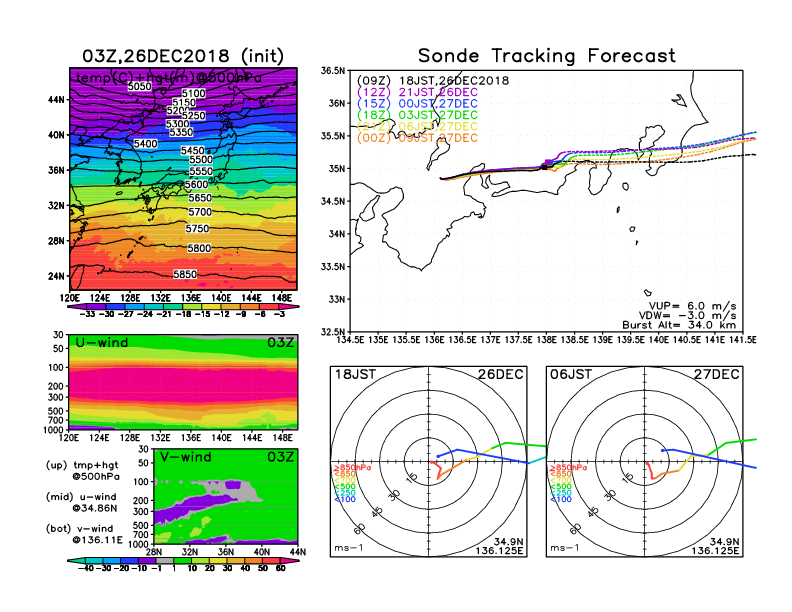Click the 5400 contour label
792x612 pixels.
[x=145, y=144]
